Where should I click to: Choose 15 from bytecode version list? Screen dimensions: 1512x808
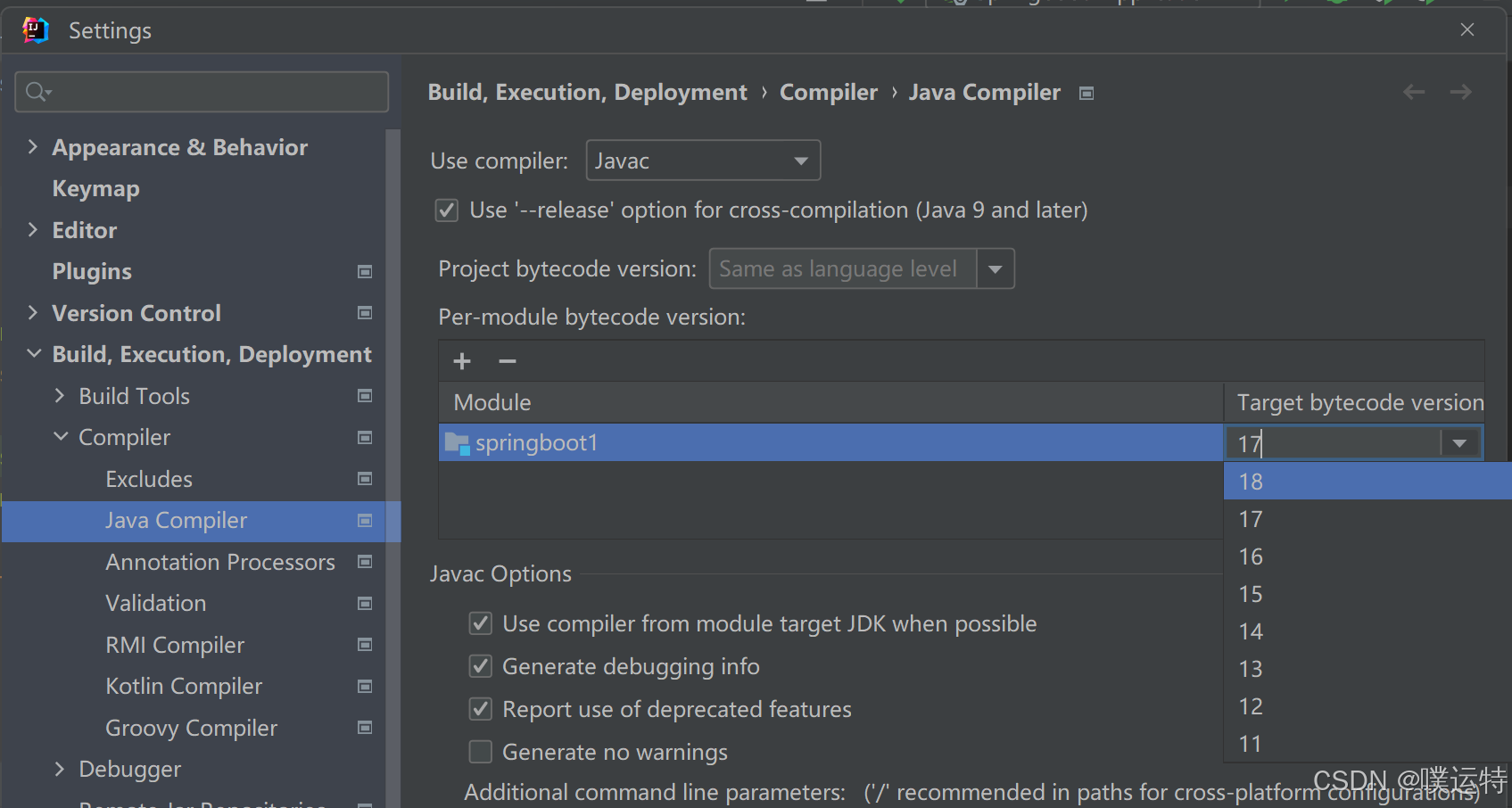[1367, 594]
